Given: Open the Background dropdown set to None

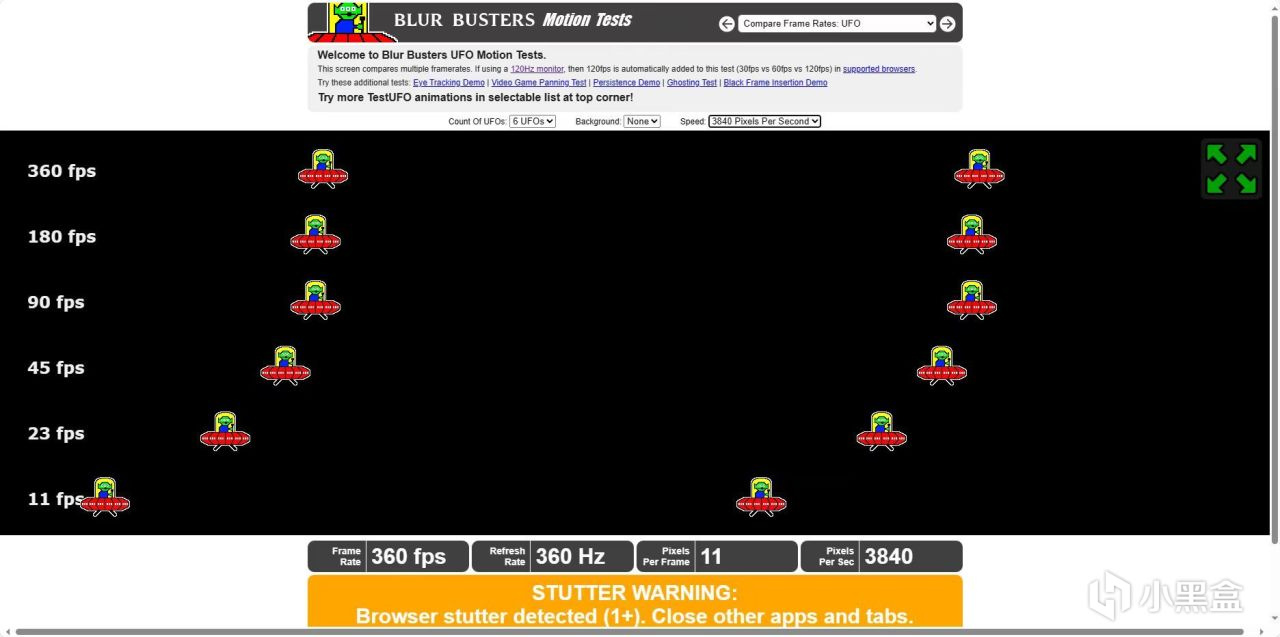Looking at the screenshot, I should pos(642,121).
